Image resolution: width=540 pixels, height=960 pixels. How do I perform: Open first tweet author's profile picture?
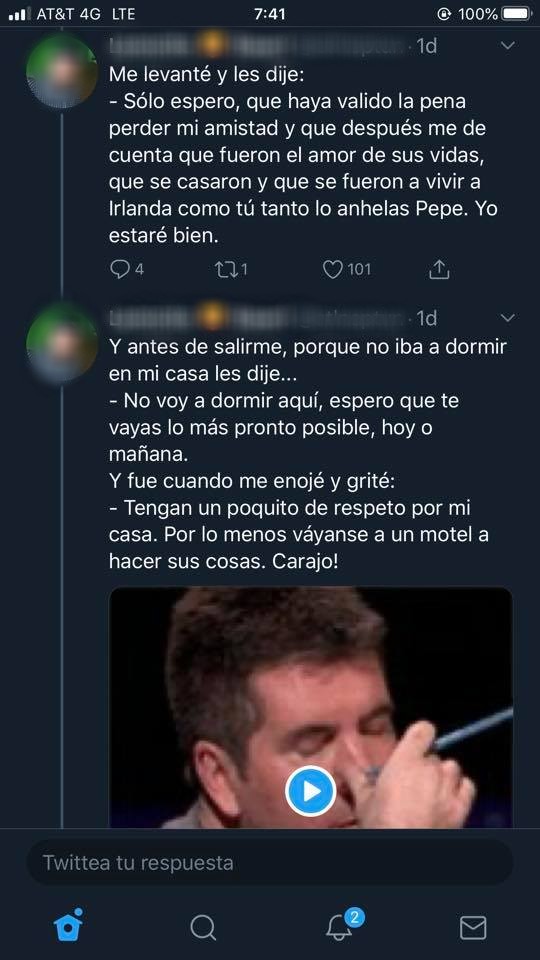pyautogui.click(x=62, y=71)
